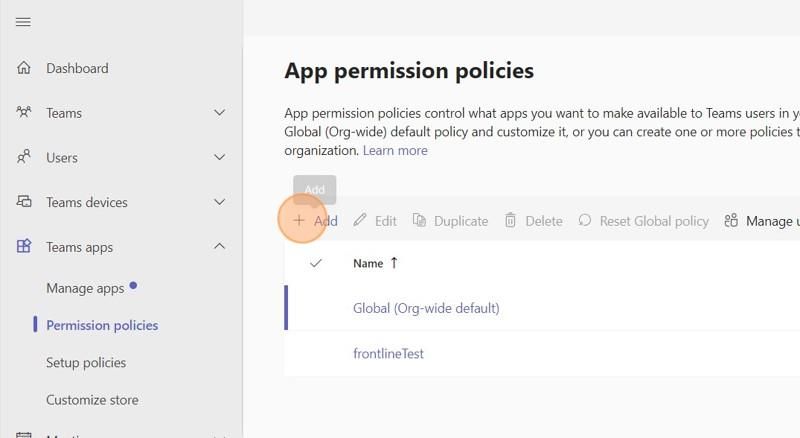Expand the Teams devices chevron
The image size is (800, 438).
click(219, 202)
